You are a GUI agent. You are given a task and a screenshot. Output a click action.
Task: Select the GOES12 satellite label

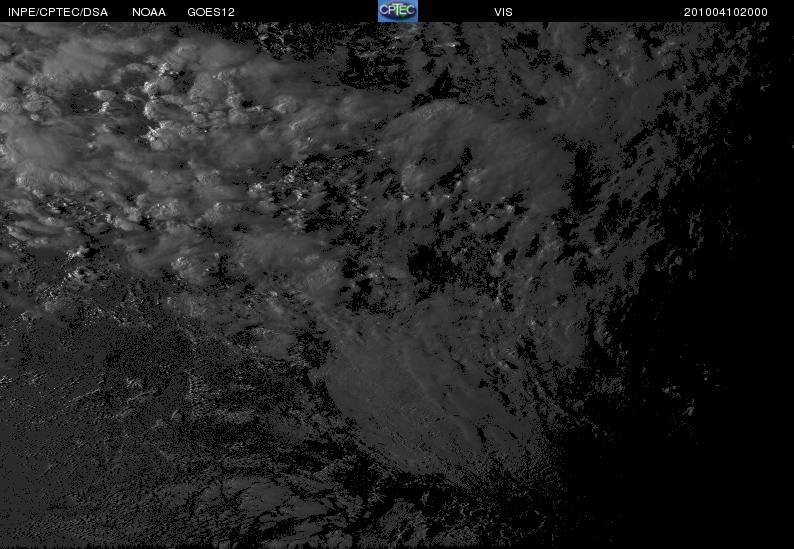(x=211, y=12)
